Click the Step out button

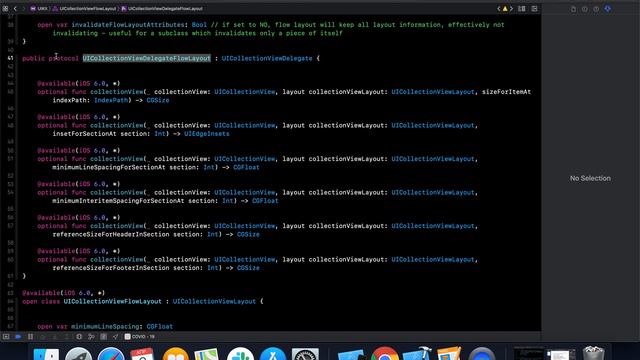67,337
